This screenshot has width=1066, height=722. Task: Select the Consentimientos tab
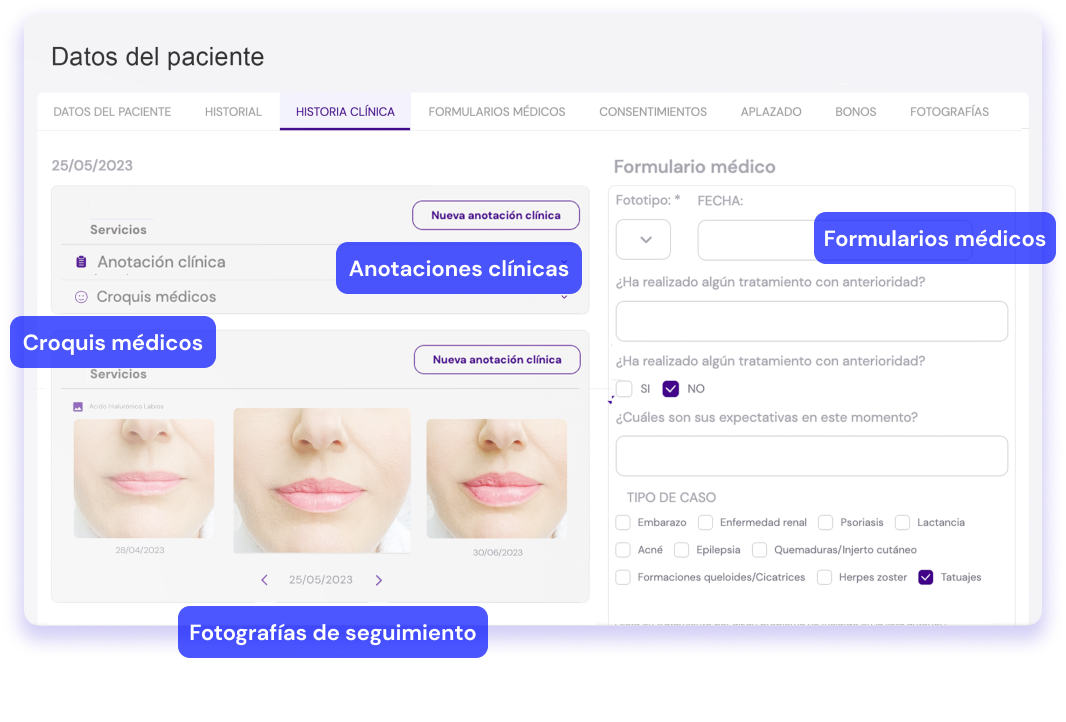pos(653,112)
